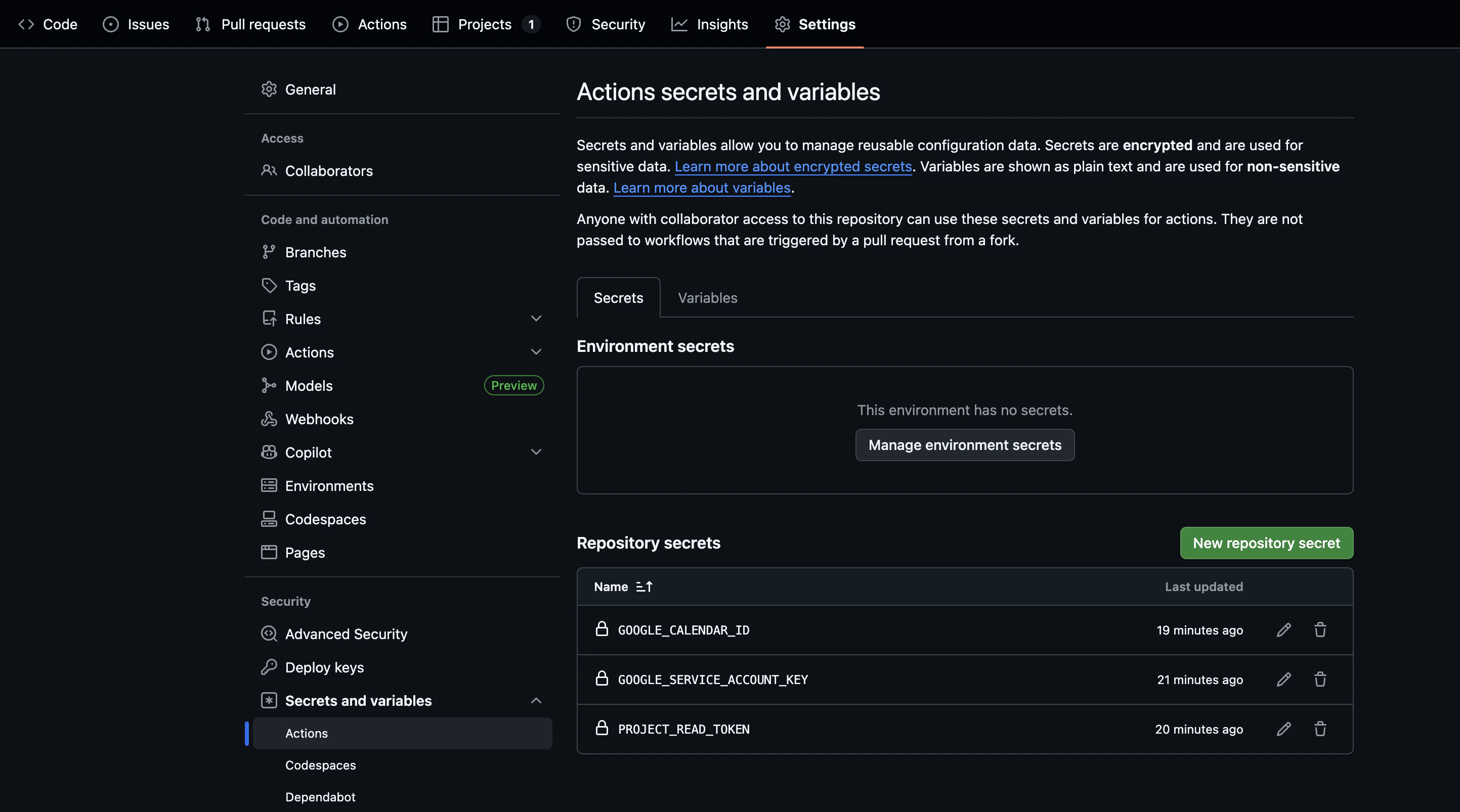
Task: Delete the GOOGLE_CALENDAR_ID secret with trash icon
Action: 1320,630
